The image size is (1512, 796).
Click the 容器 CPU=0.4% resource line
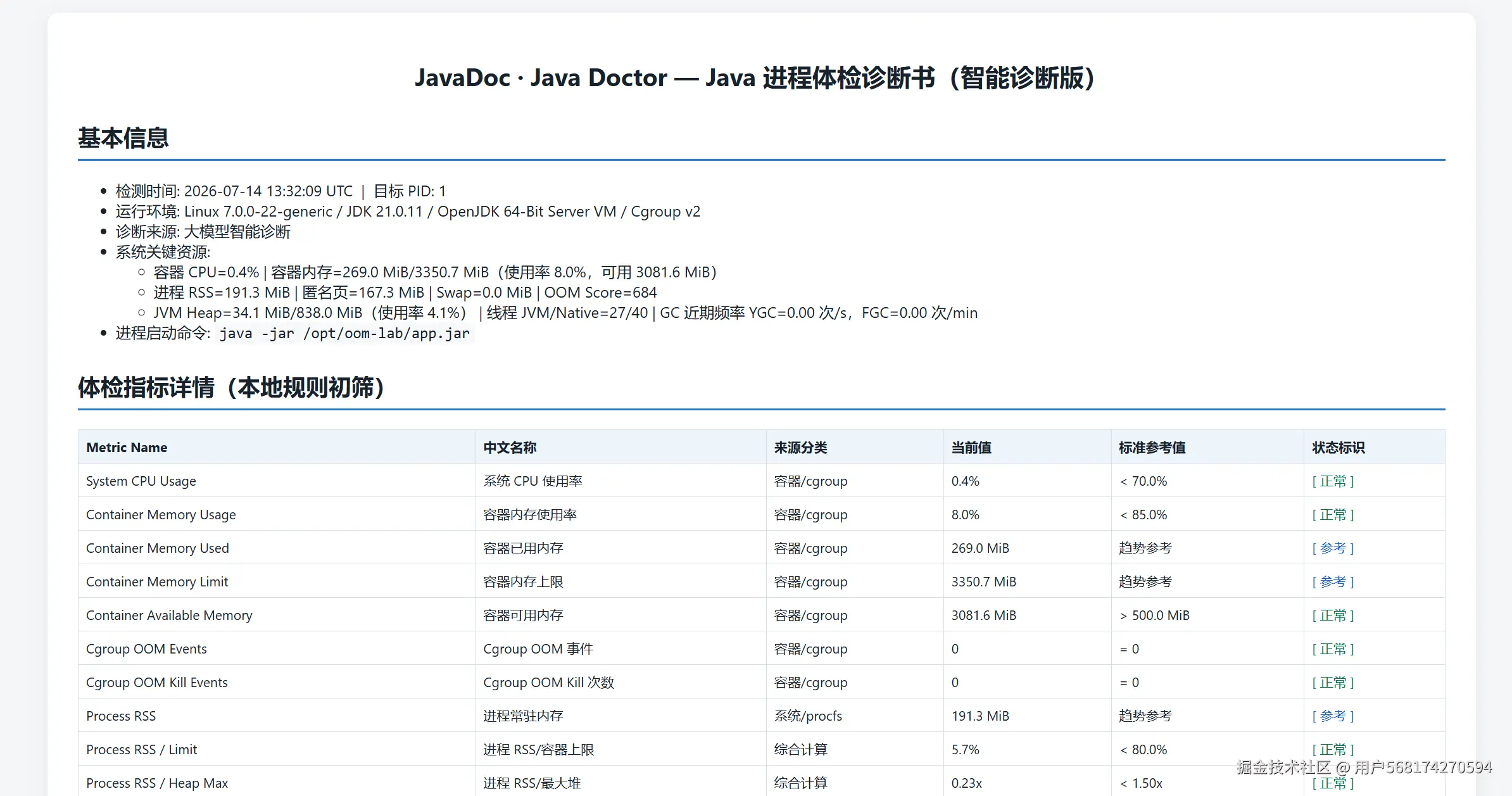(436, 272)
